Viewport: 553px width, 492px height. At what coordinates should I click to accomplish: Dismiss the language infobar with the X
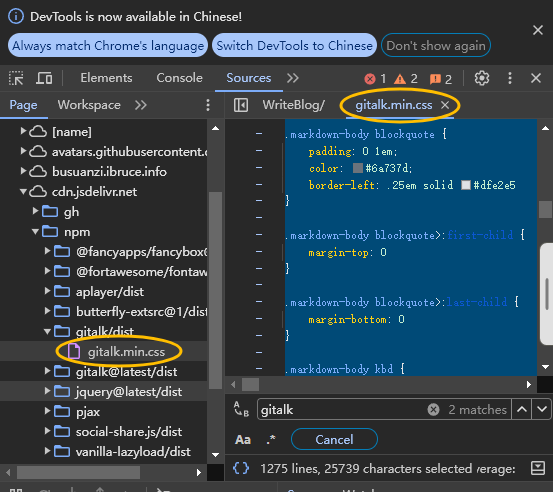[538, 30]
